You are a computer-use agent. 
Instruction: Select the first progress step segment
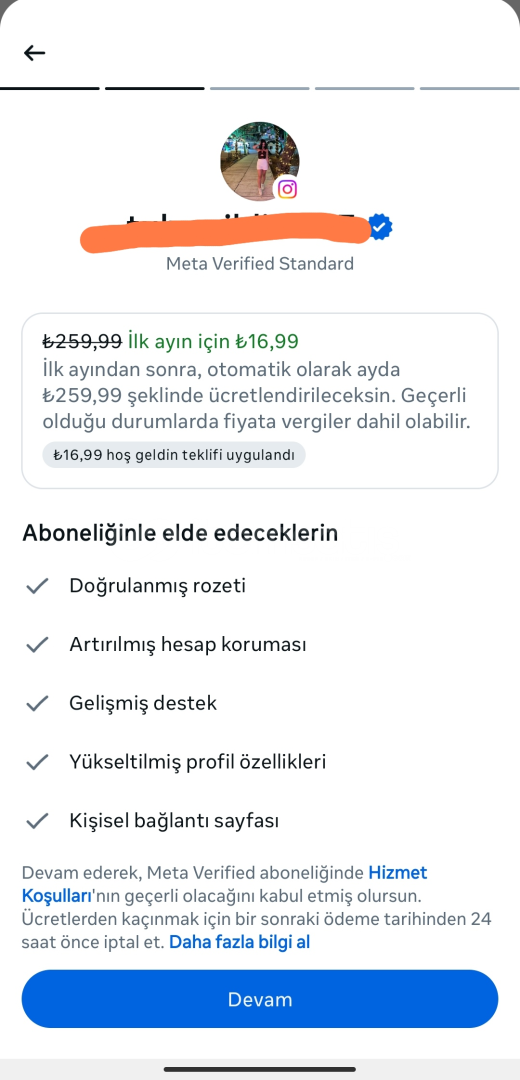(x=50, y=88)
